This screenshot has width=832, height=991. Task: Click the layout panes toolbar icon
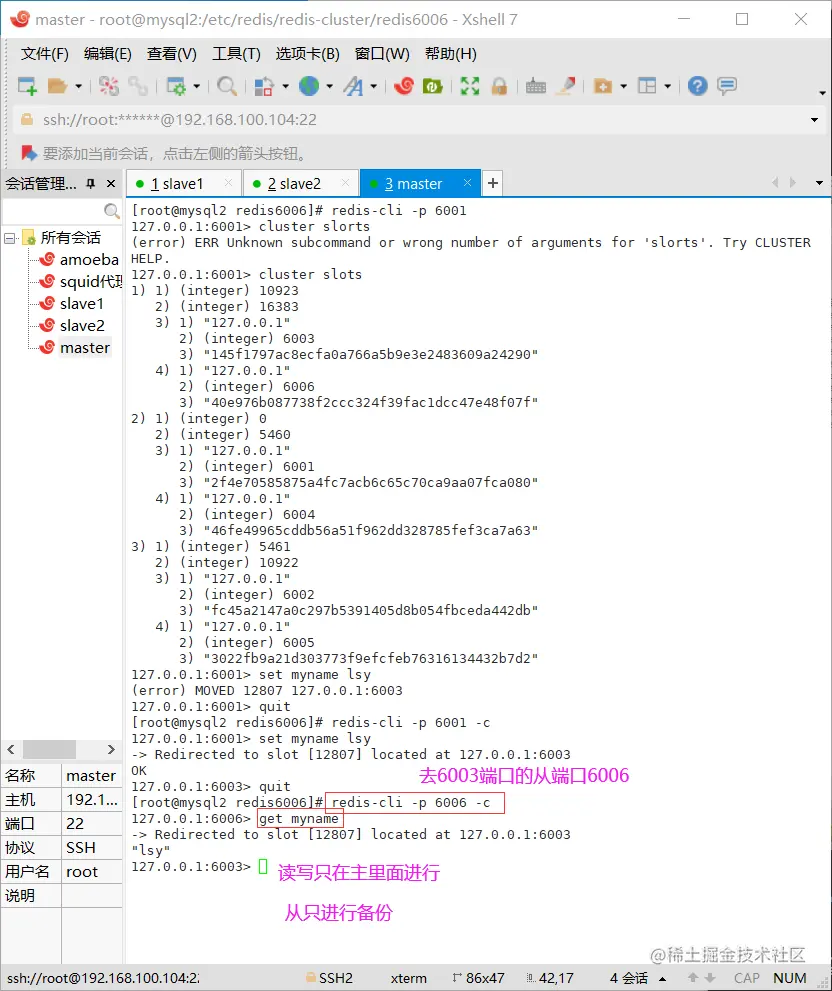point(647,86)
